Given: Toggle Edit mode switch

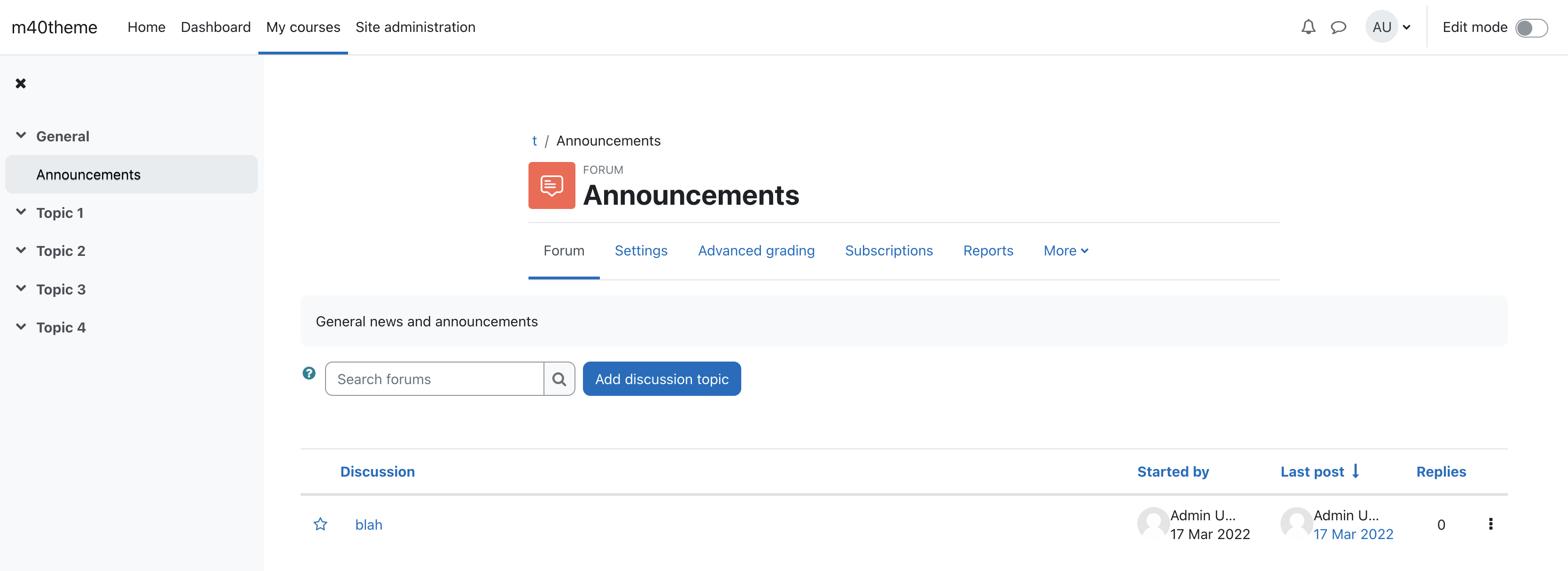Looking at the screenshot, I should click(x=1531, y=28).
